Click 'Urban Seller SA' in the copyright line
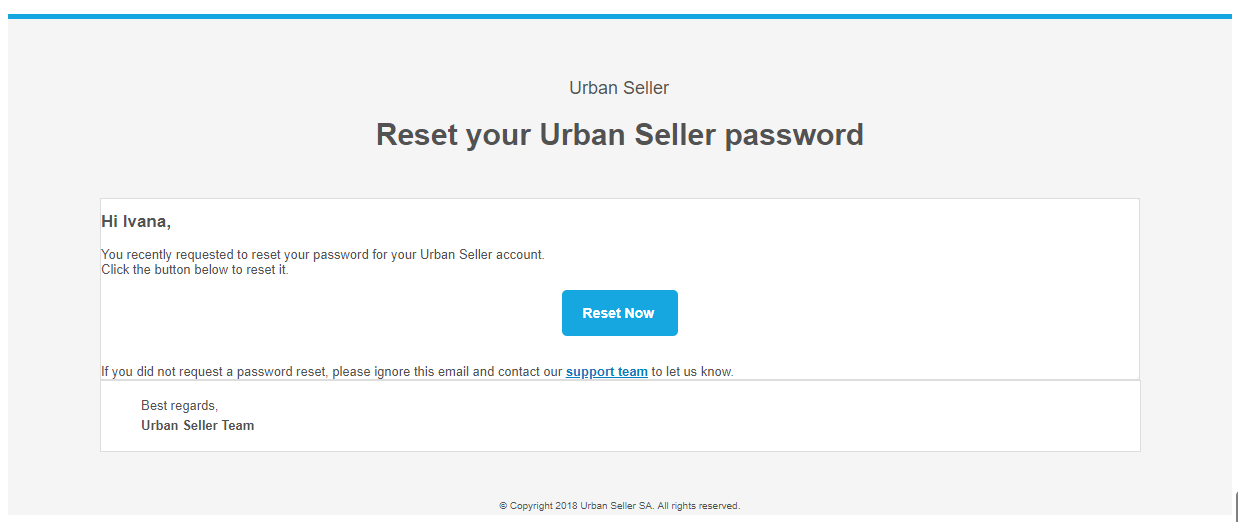The height and width of the screenshot is (522, 1238). point(616,506)
